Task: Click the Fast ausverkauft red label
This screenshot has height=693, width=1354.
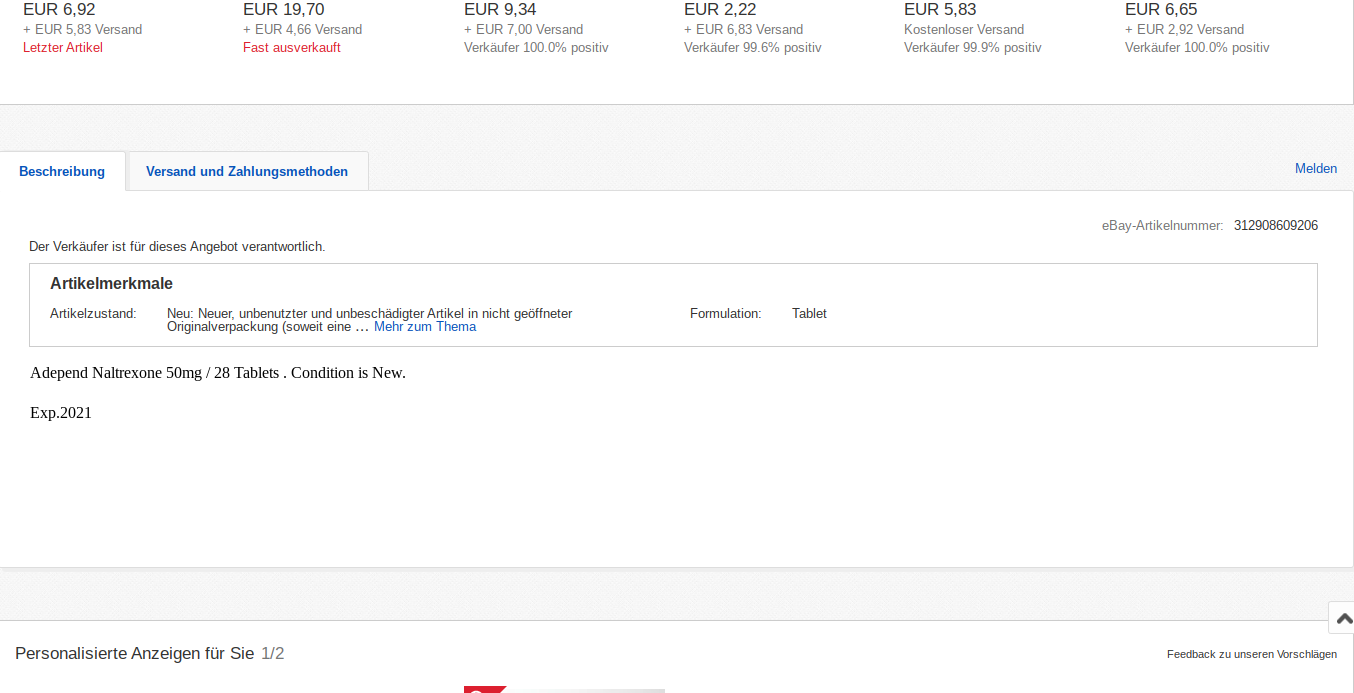Action: click(x=291, y=48)
